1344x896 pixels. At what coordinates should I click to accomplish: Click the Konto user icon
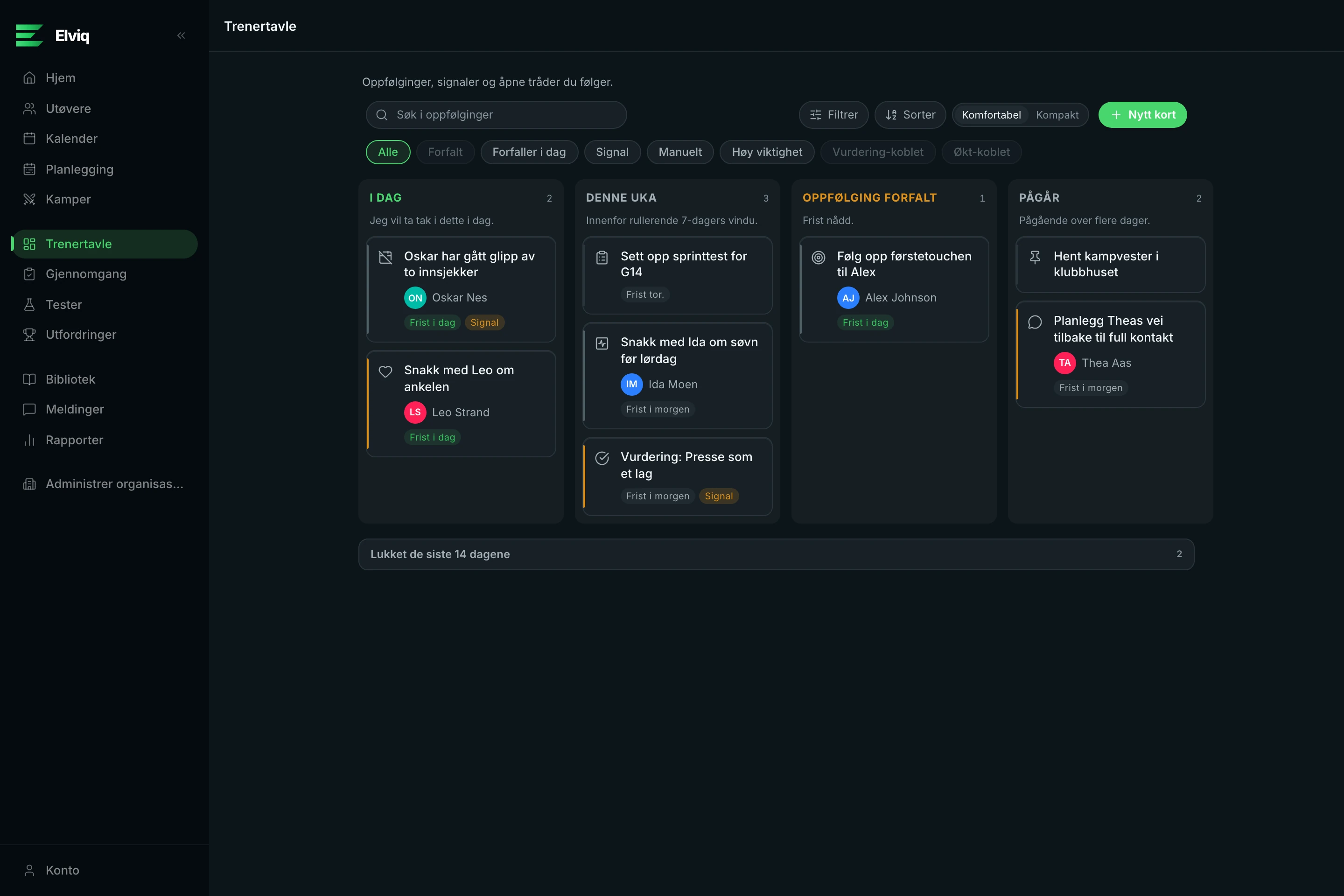pos(29,870)
